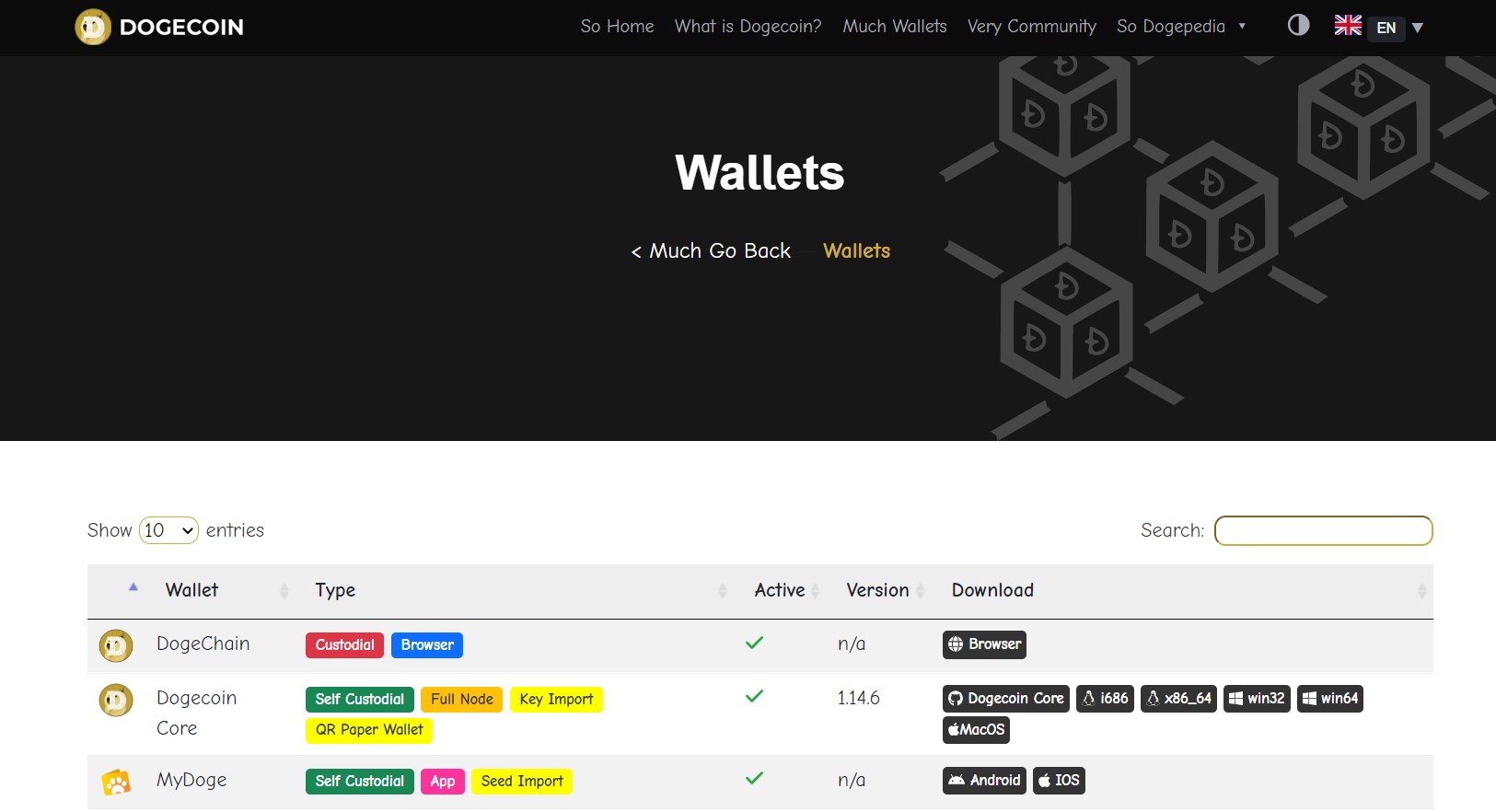Open the DogeChain Browser download button

[x=984, y=644]
